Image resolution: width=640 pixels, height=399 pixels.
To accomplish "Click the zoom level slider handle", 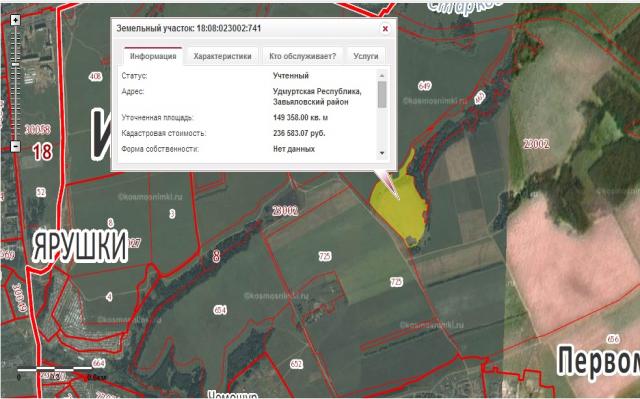I will (x=15, y=64).
